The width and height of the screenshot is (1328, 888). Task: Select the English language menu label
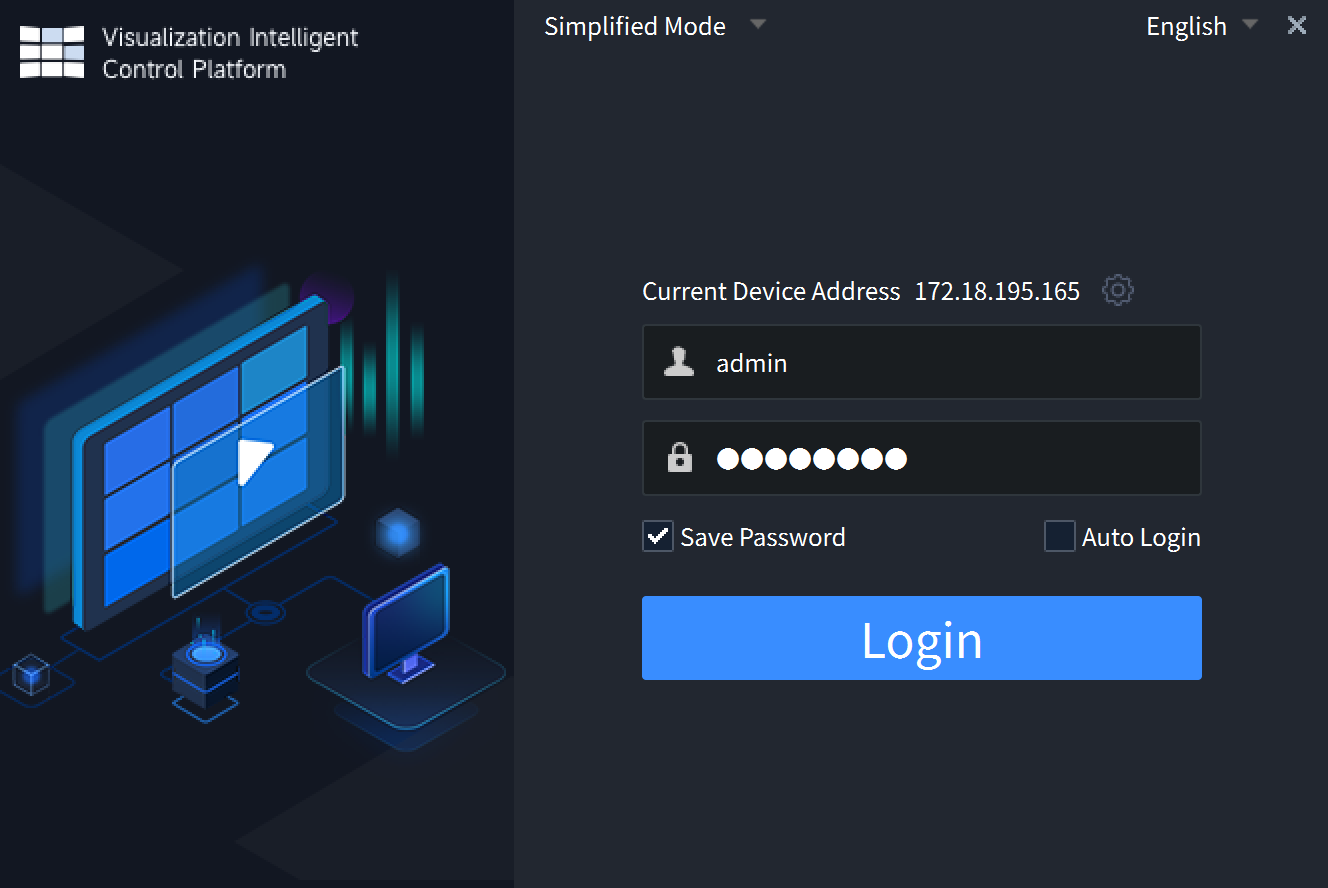pos(1187,26)
